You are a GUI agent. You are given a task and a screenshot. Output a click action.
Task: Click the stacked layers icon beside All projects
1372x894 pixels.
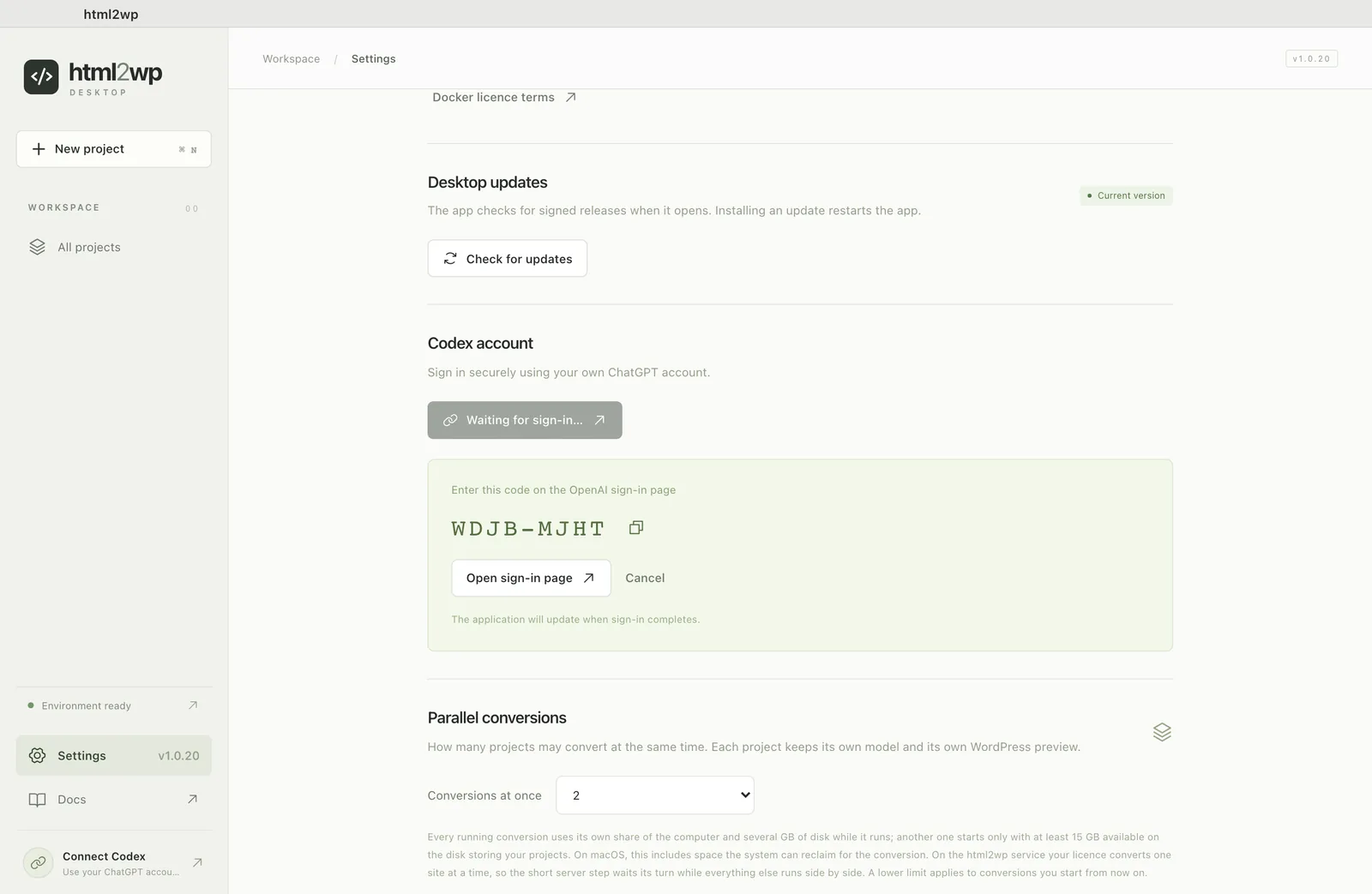pos(37,247)
